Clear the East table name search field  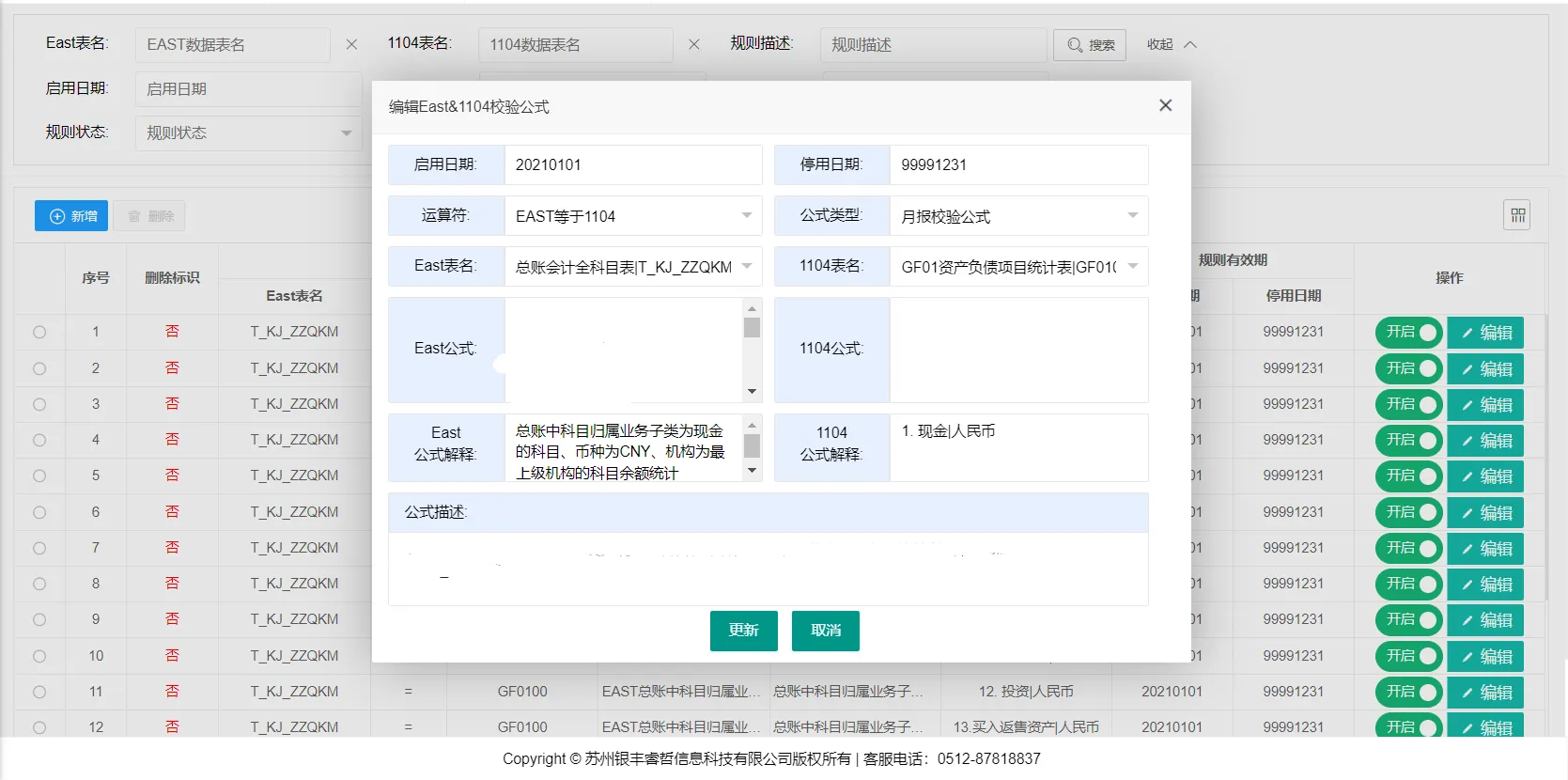pos(351,44)
